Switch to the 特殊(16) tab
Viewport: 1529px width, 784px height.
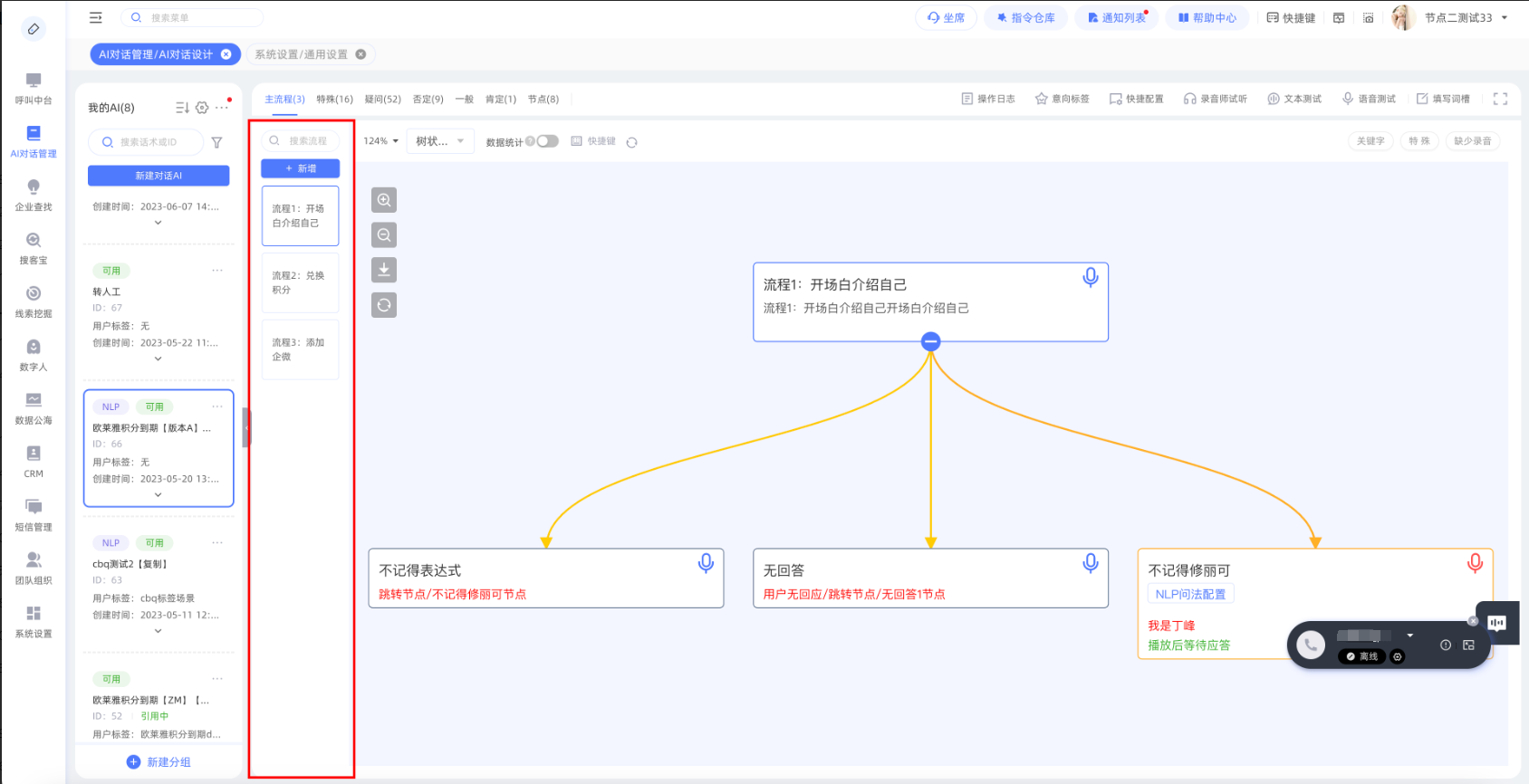[x=334, y=100]
